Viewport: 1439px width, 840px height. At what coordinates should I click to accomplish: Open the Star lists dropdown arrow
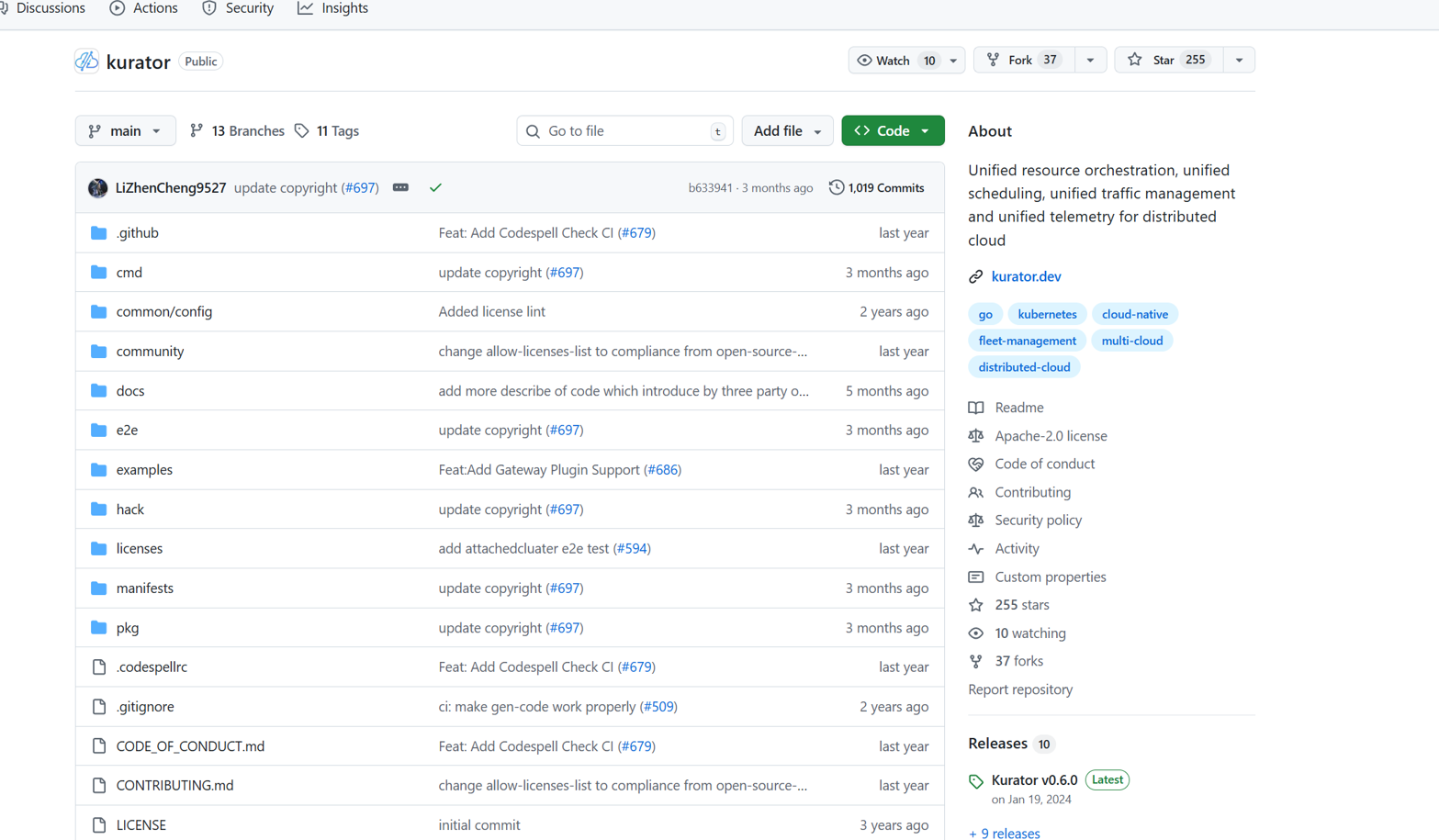pos(1239,60)
